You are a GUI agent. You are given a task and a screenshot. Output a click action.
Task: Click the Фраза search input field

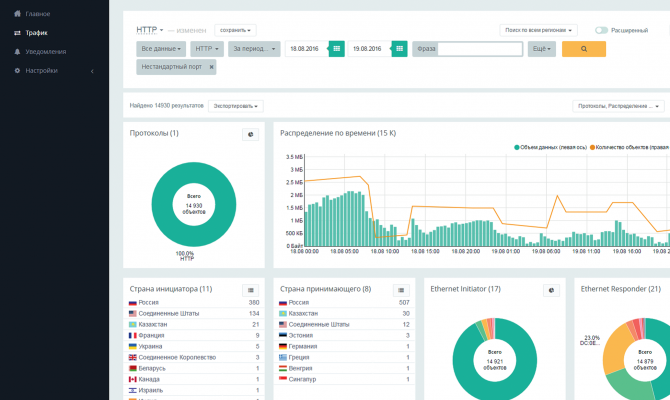[480, 49]
